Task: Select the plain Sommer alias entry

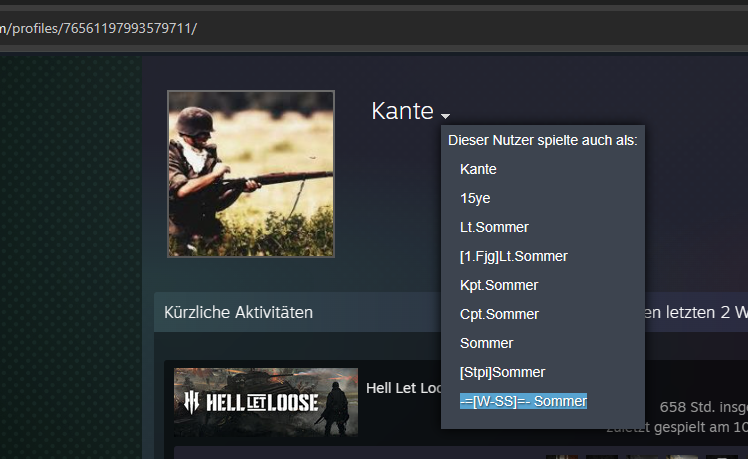Action: [x=487, y=344]
